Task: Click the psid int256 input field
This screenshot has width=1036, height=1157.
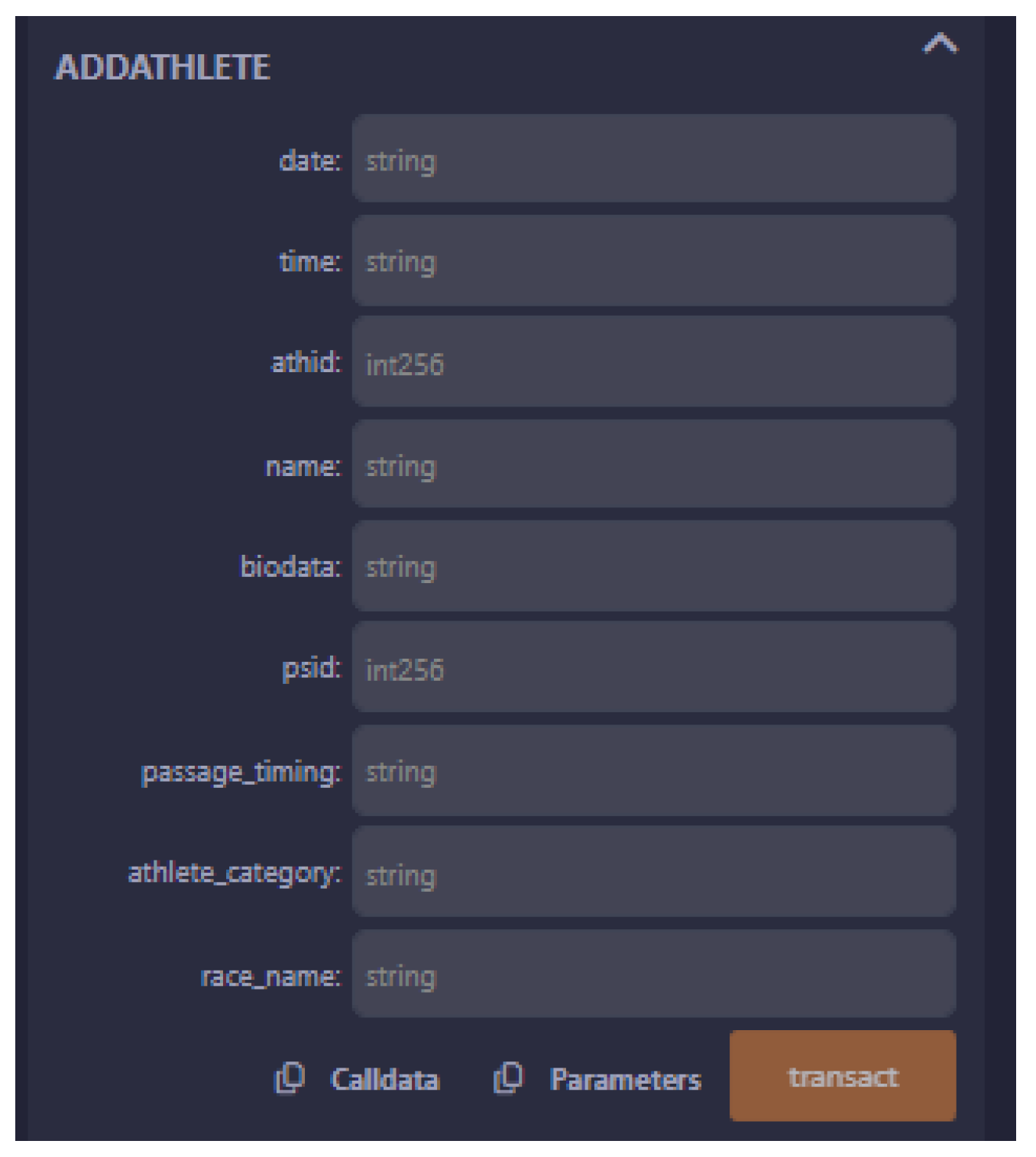Action: click(653, 668)
